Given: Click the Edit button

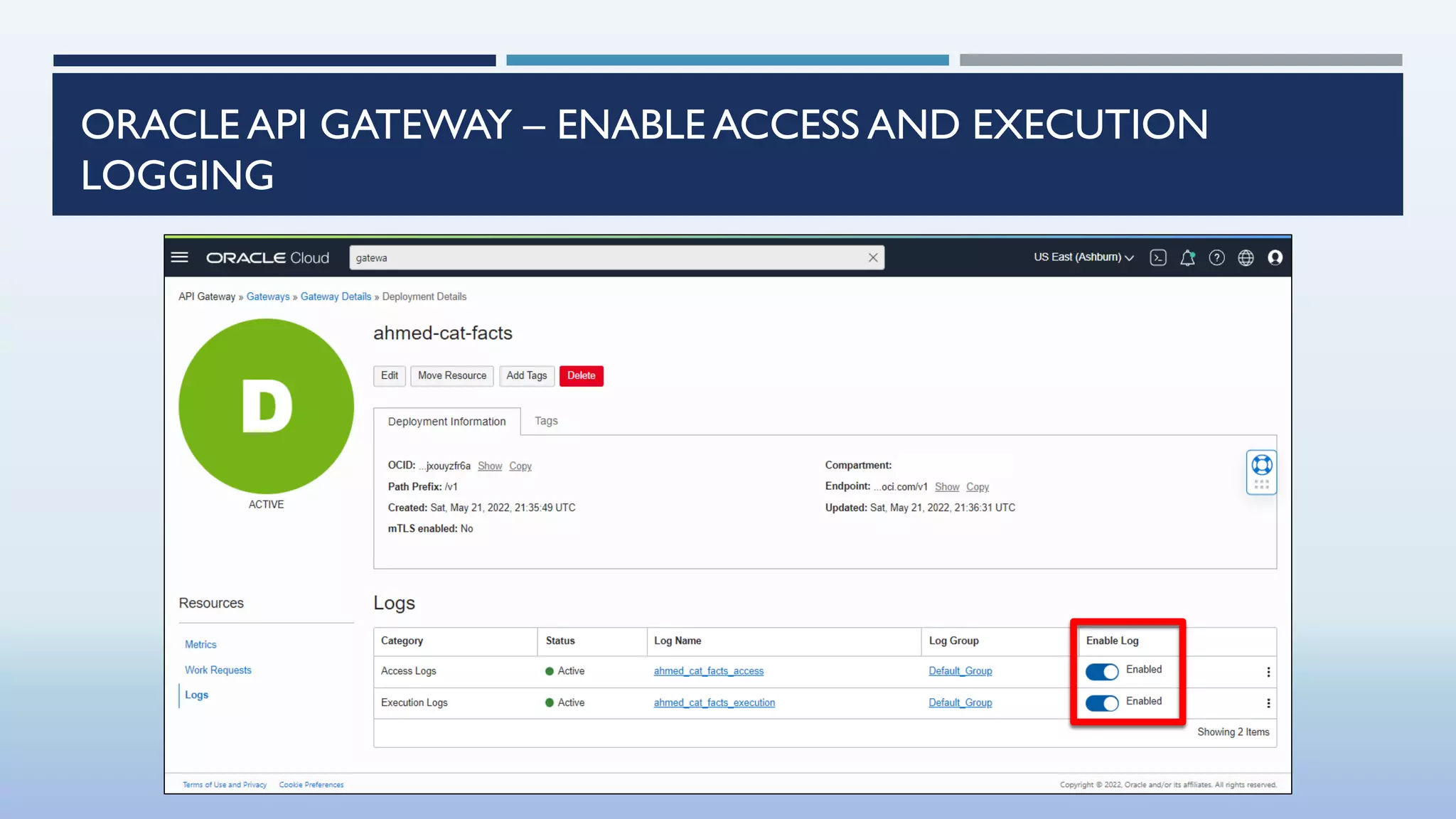Looking at the screenshot, I should click(x=390, y=375).
